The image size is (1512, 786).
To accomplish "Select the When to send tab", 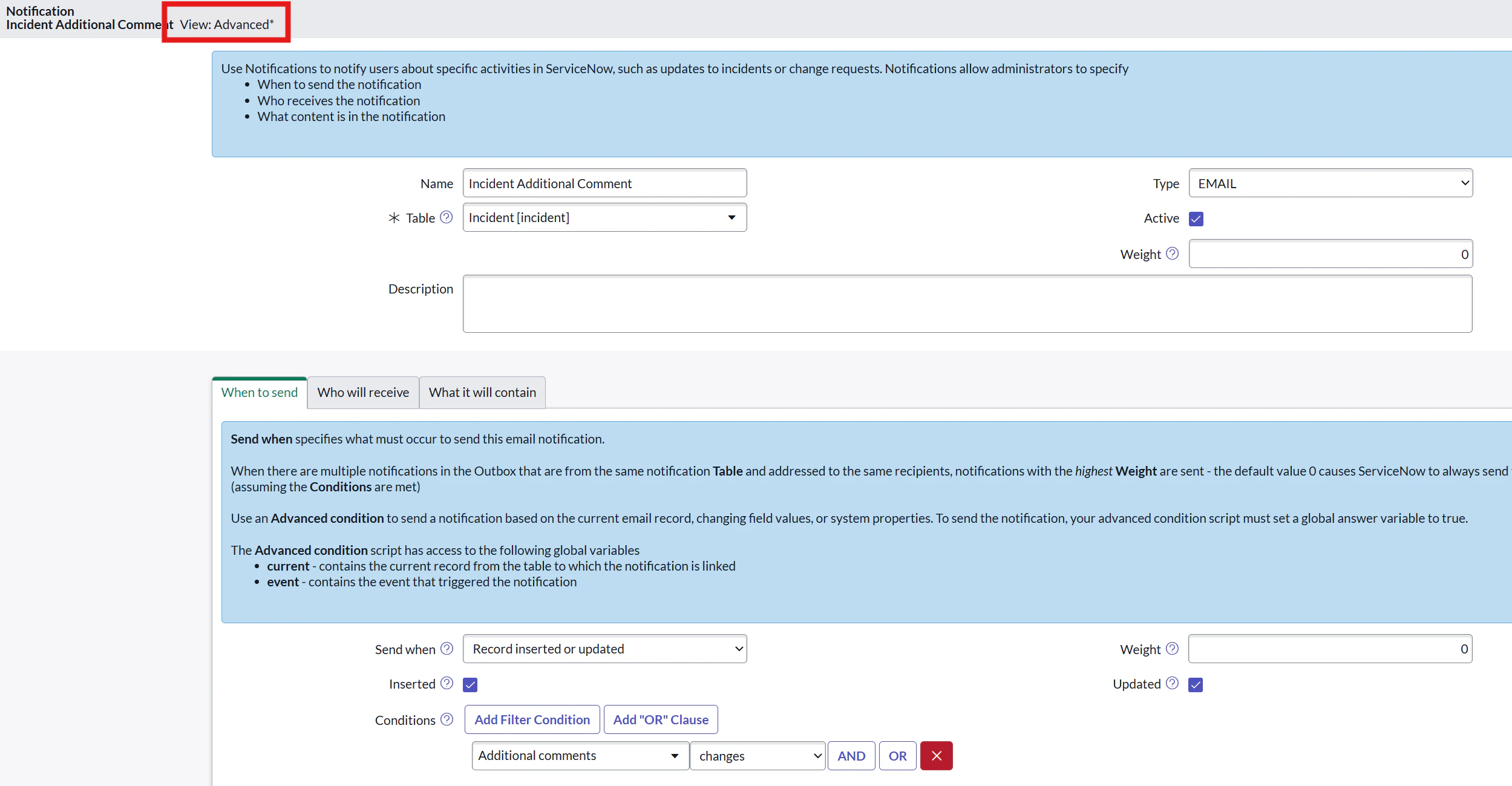I will tap(260, 392).
